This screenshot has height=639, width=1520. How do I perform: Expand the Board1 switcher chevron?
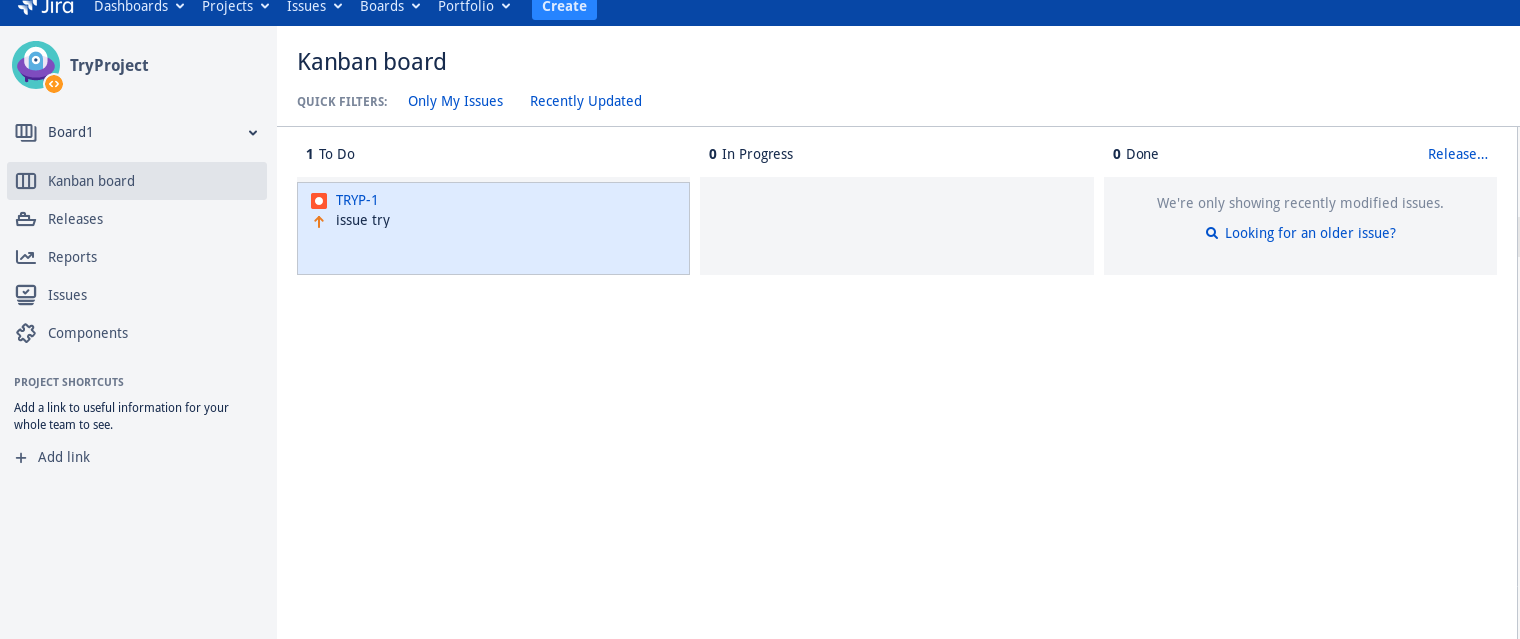[253, 132]
